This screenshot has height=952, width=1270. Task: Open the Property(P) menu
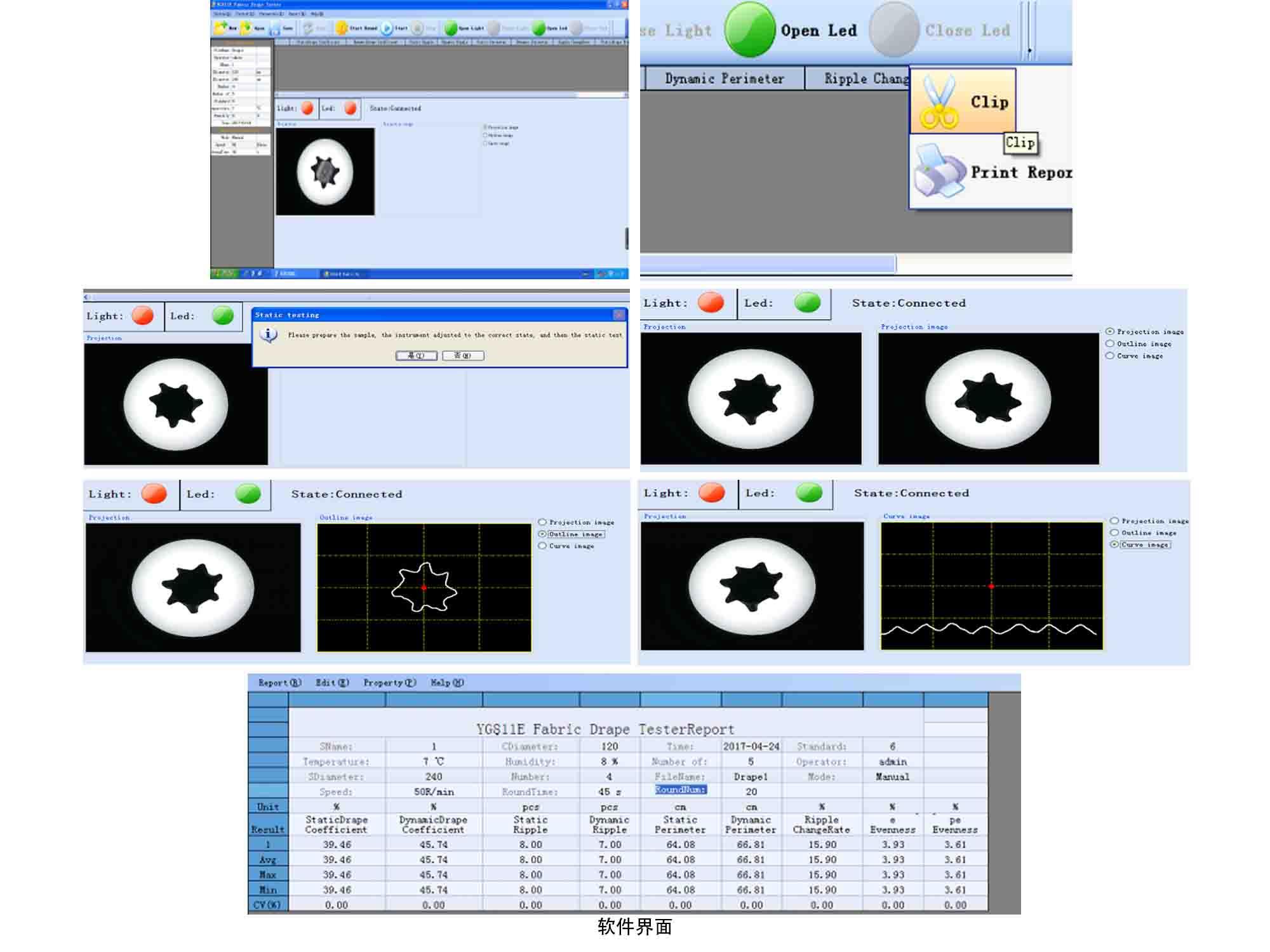click(389, 683)
